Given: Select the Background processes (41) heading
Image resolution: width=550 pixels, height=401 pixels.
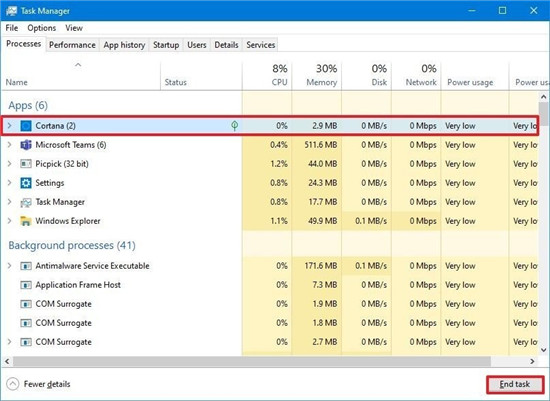Looking at the screenshot, I should point(72,245).
